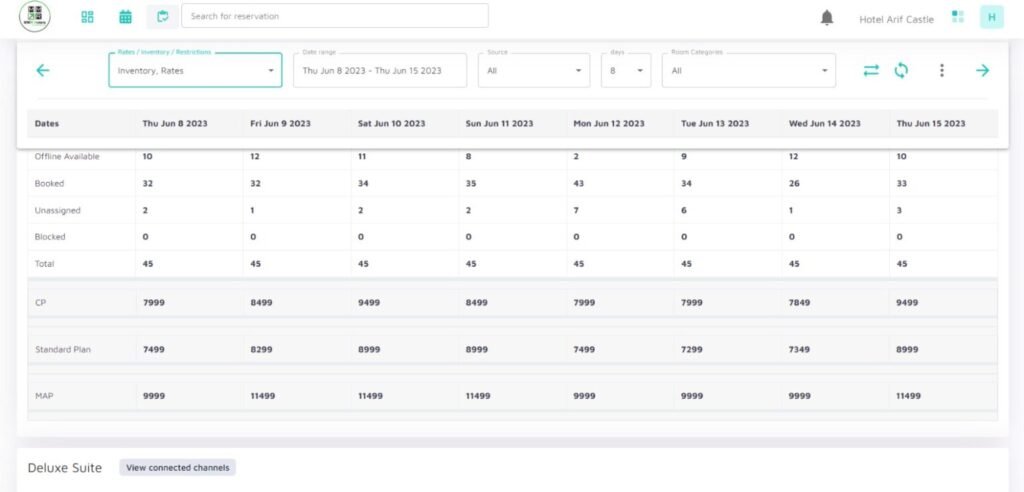Refresh inventory using the sync icon

pyautogui.click(x=901, y=70)
